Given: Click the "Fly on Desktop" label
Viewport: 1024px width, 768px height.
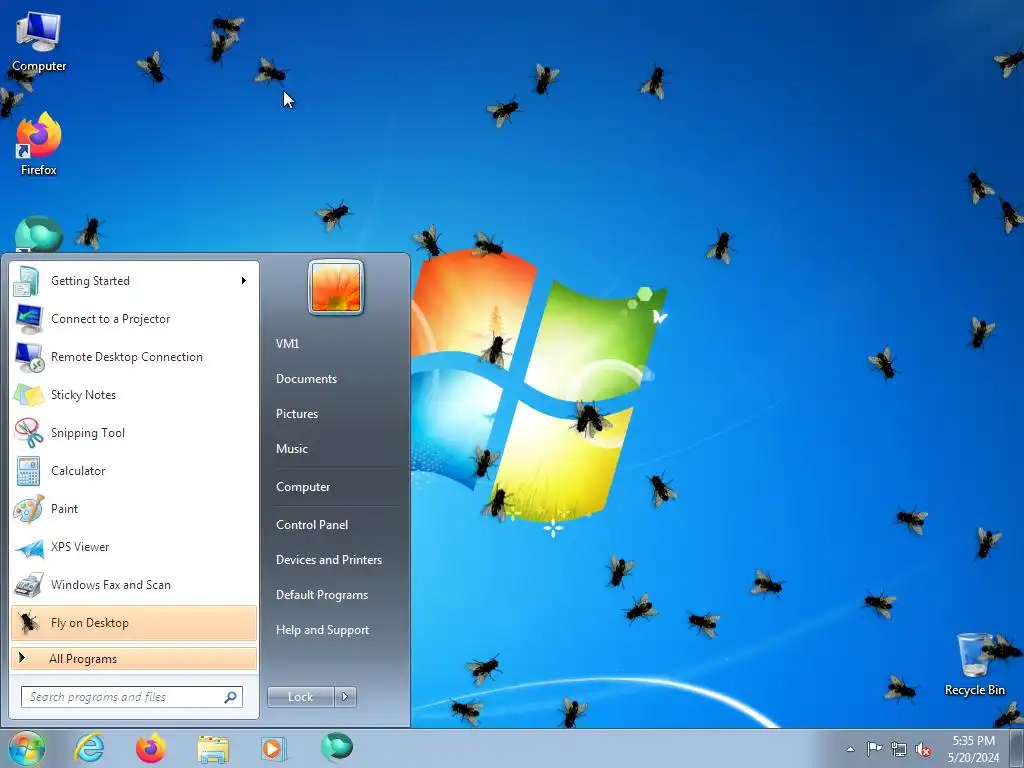Looking at the screenshot, I should point(90,623).
